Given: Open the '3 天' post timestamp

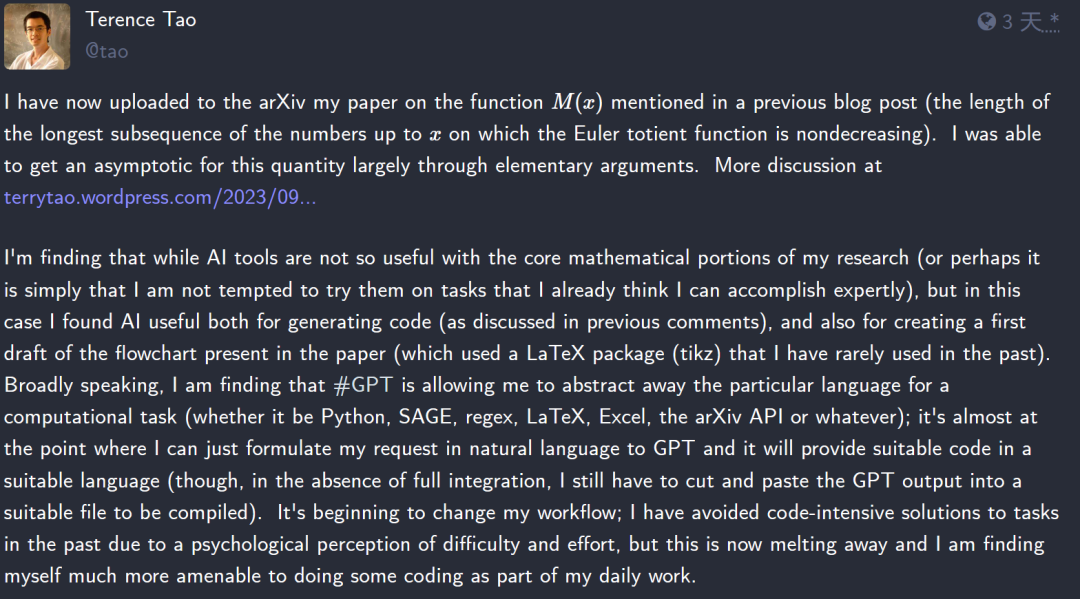Looking at the screenshot, I should 1022,22.
